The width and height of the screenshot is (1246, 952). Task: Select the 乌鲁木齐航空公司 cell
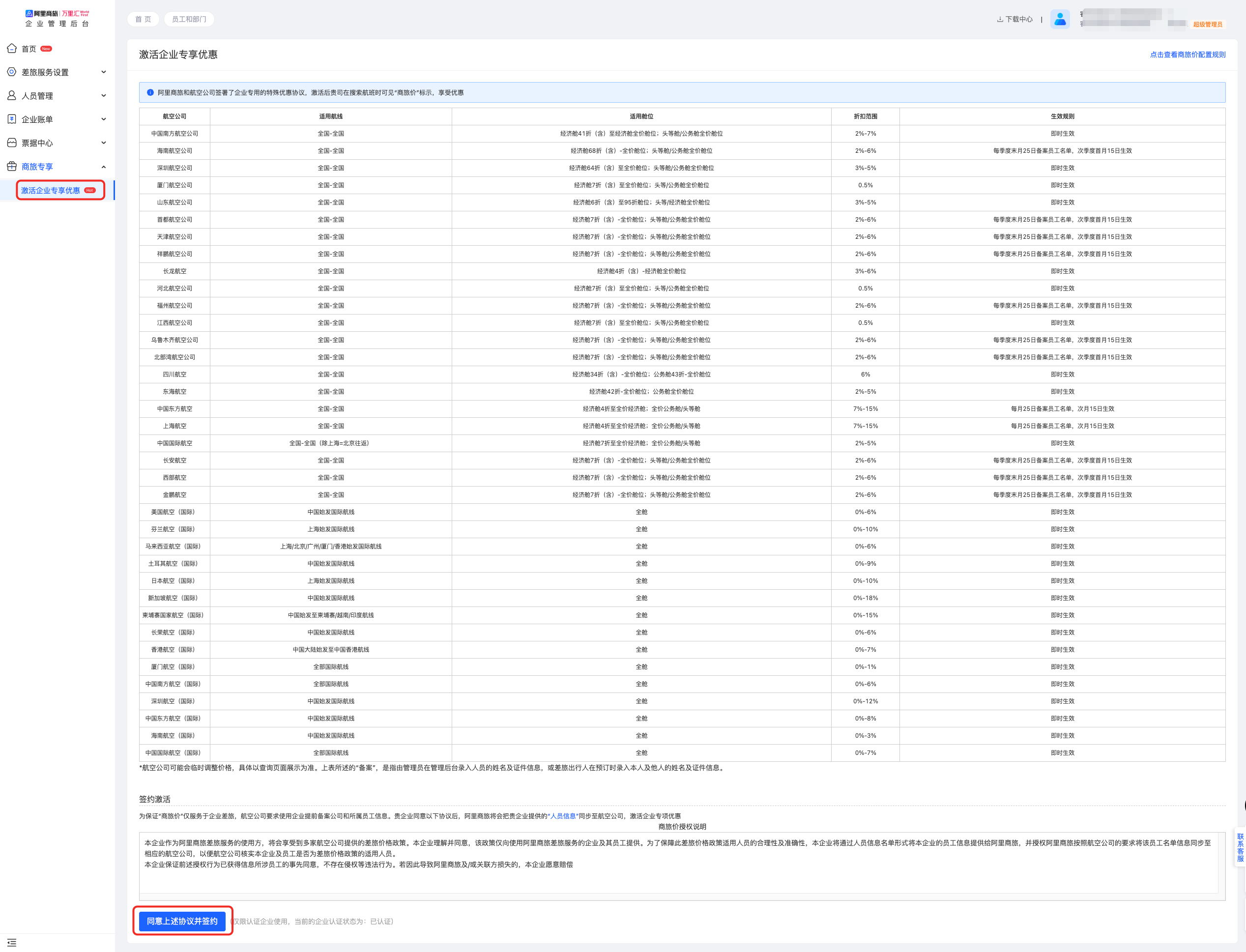[x=174, y=340]
